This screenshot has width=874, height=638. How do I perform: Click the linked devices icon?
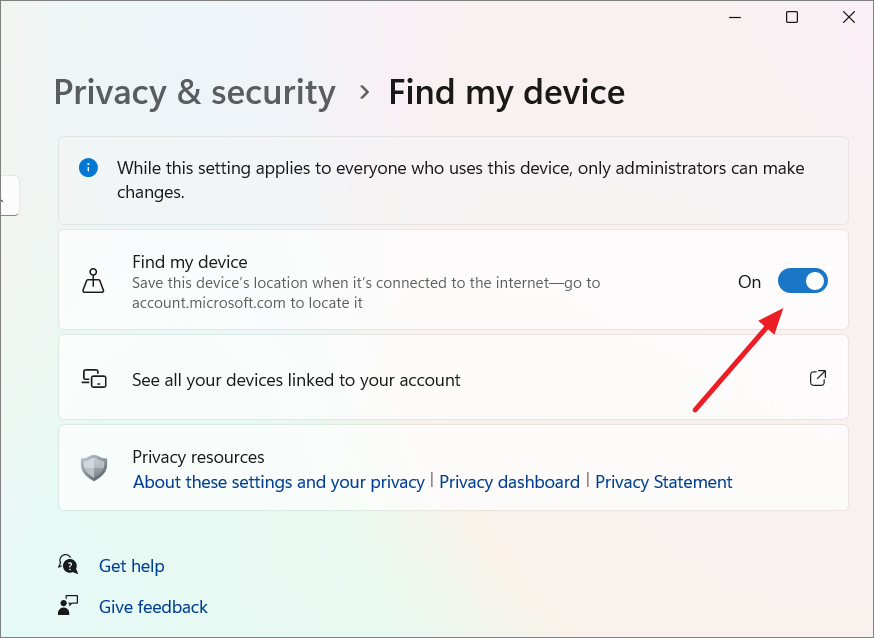tap(94, 378)
